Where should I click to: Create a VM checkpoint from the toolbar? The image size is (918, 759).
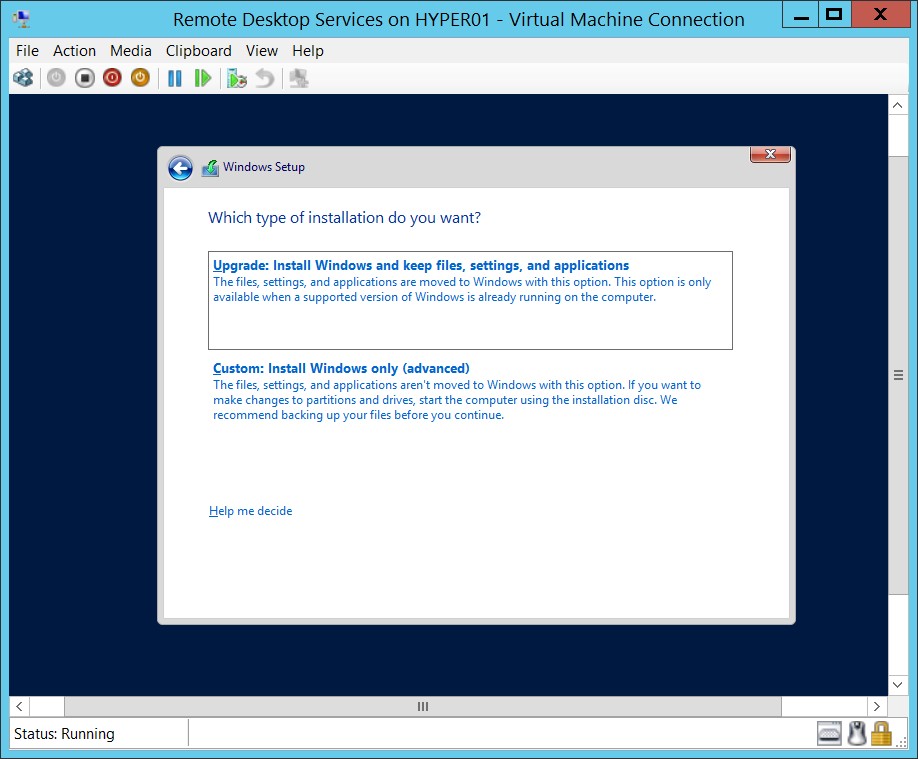[x=237, y=78]
